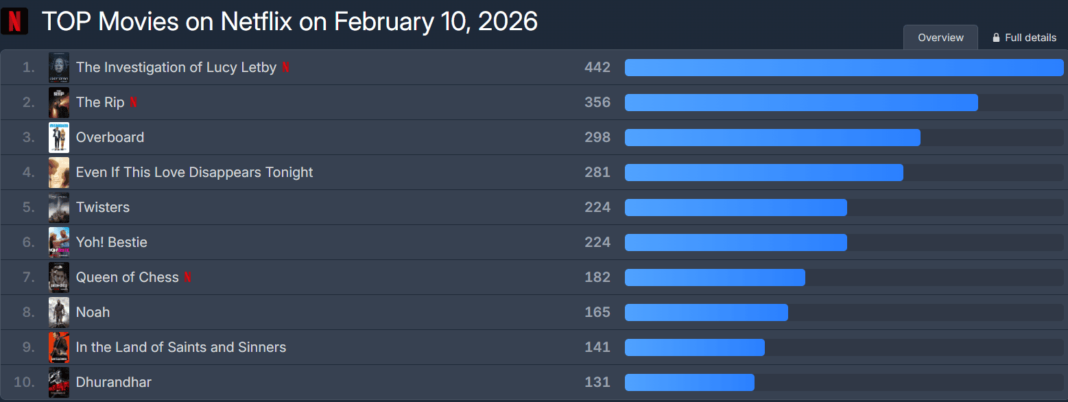Click the 442 points value

[597, 68]
